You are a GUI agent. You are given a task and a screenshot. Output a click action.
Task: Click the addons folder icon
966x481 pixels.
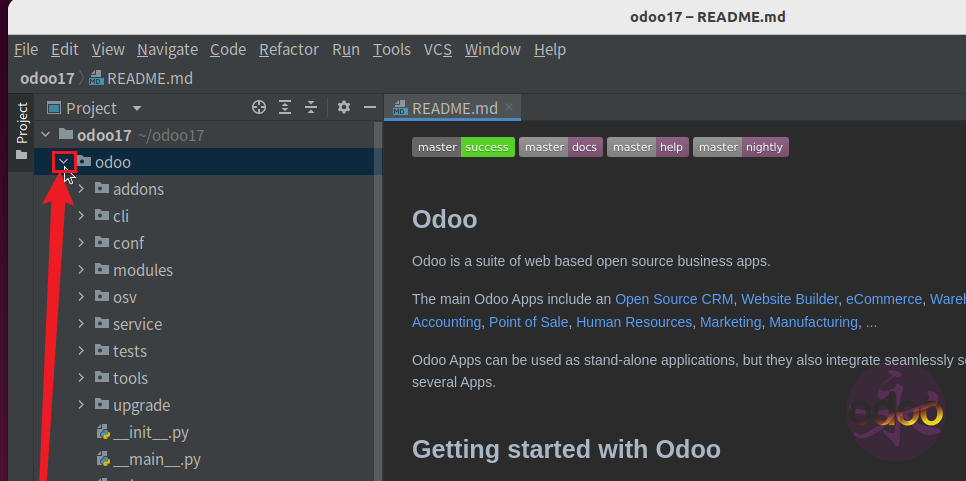[x=102, y=188]
